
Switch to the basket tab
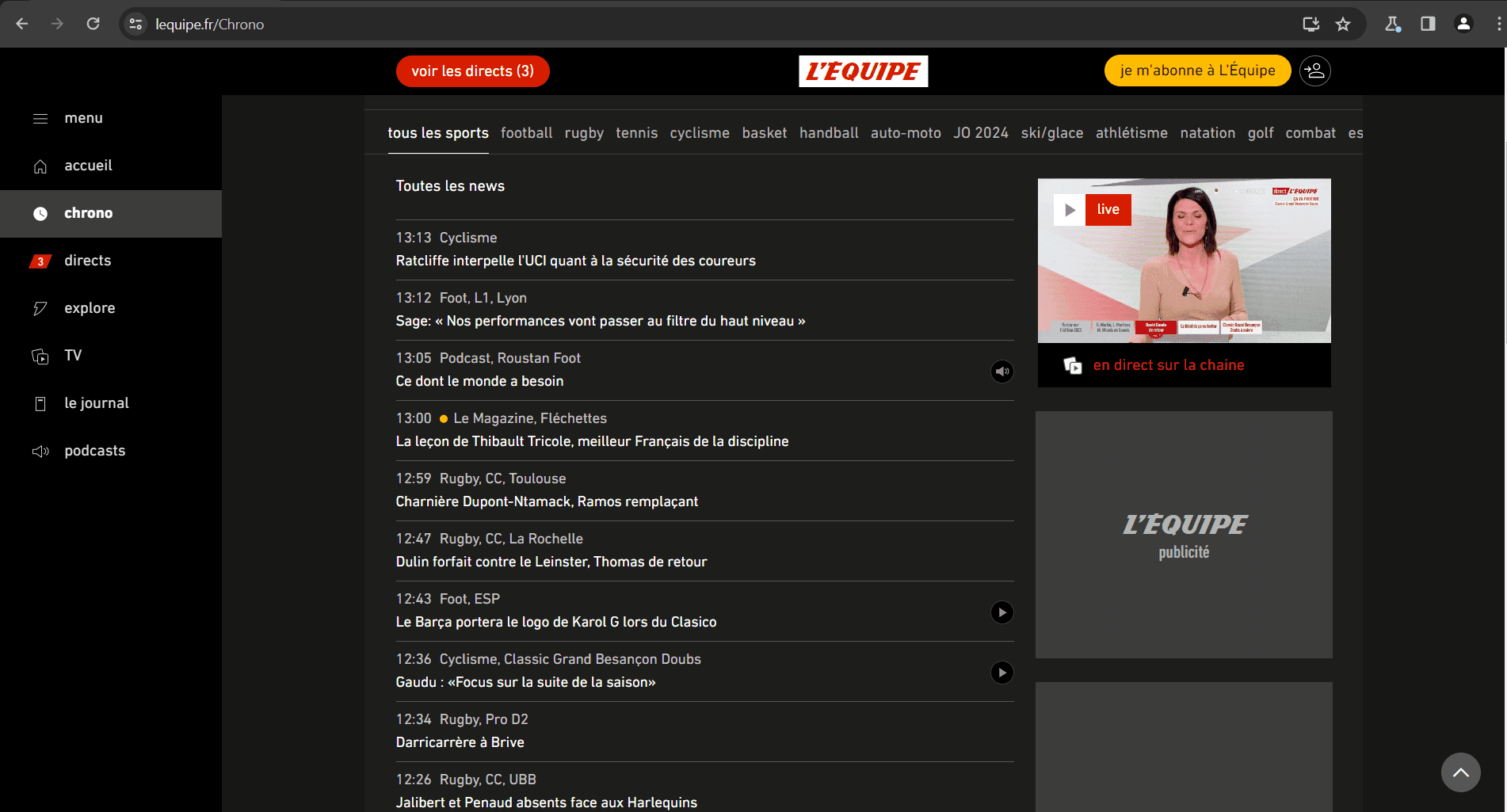(x=765, y=133)
